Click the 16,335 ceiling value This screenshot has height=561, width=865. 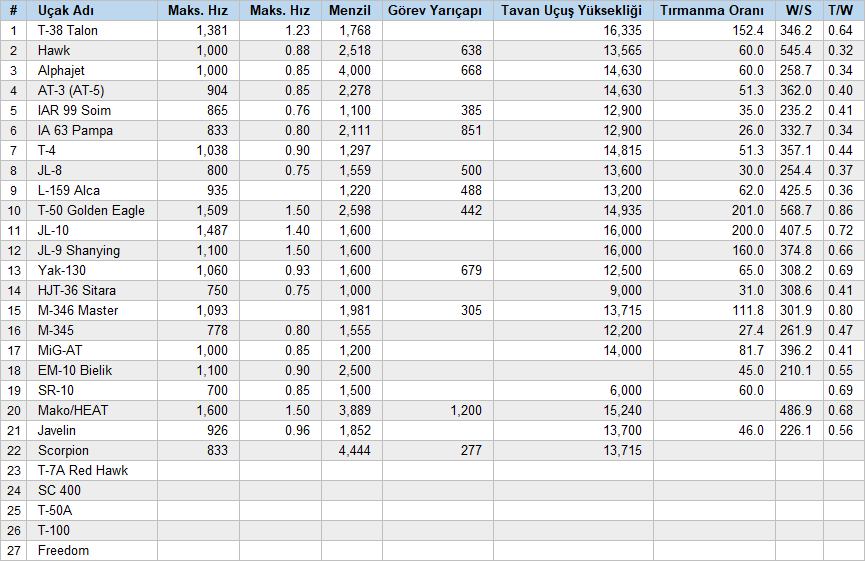(622, 30)
